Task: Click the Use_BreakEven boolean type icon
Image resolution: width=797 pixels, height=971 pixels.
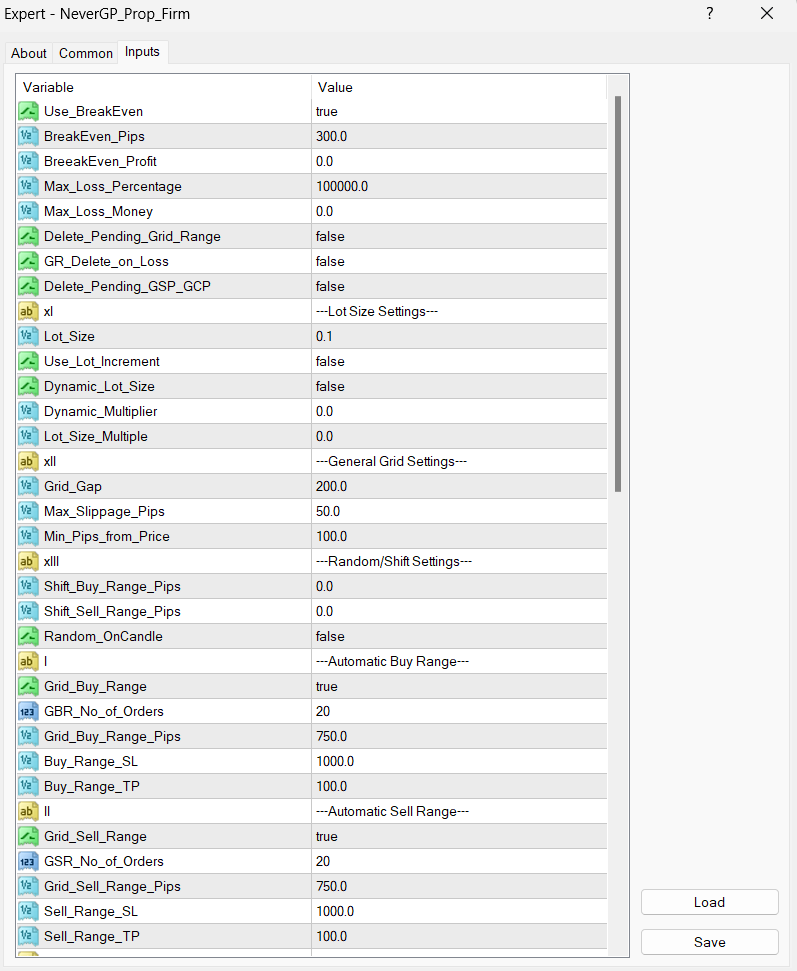Action: tap(28, 111)
